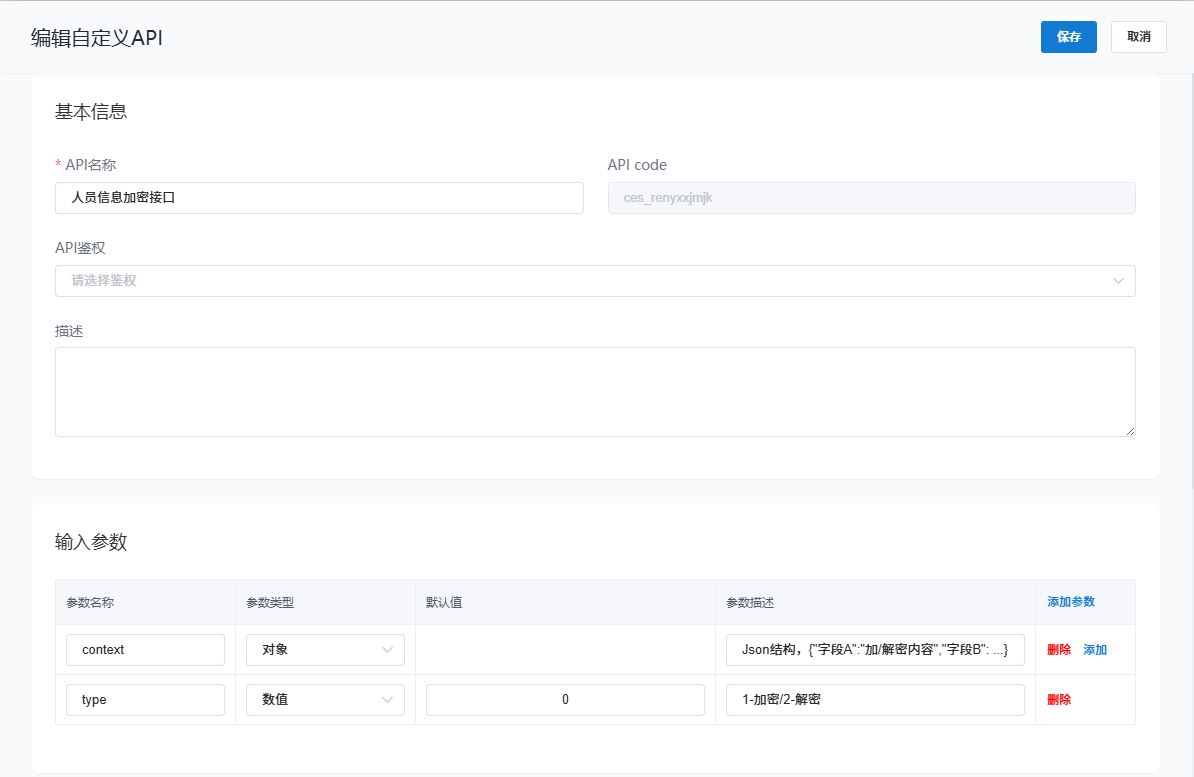The image size is (1194, 777).
Task: Click inside the 描述 text area
Action: [x=594, y=391]
